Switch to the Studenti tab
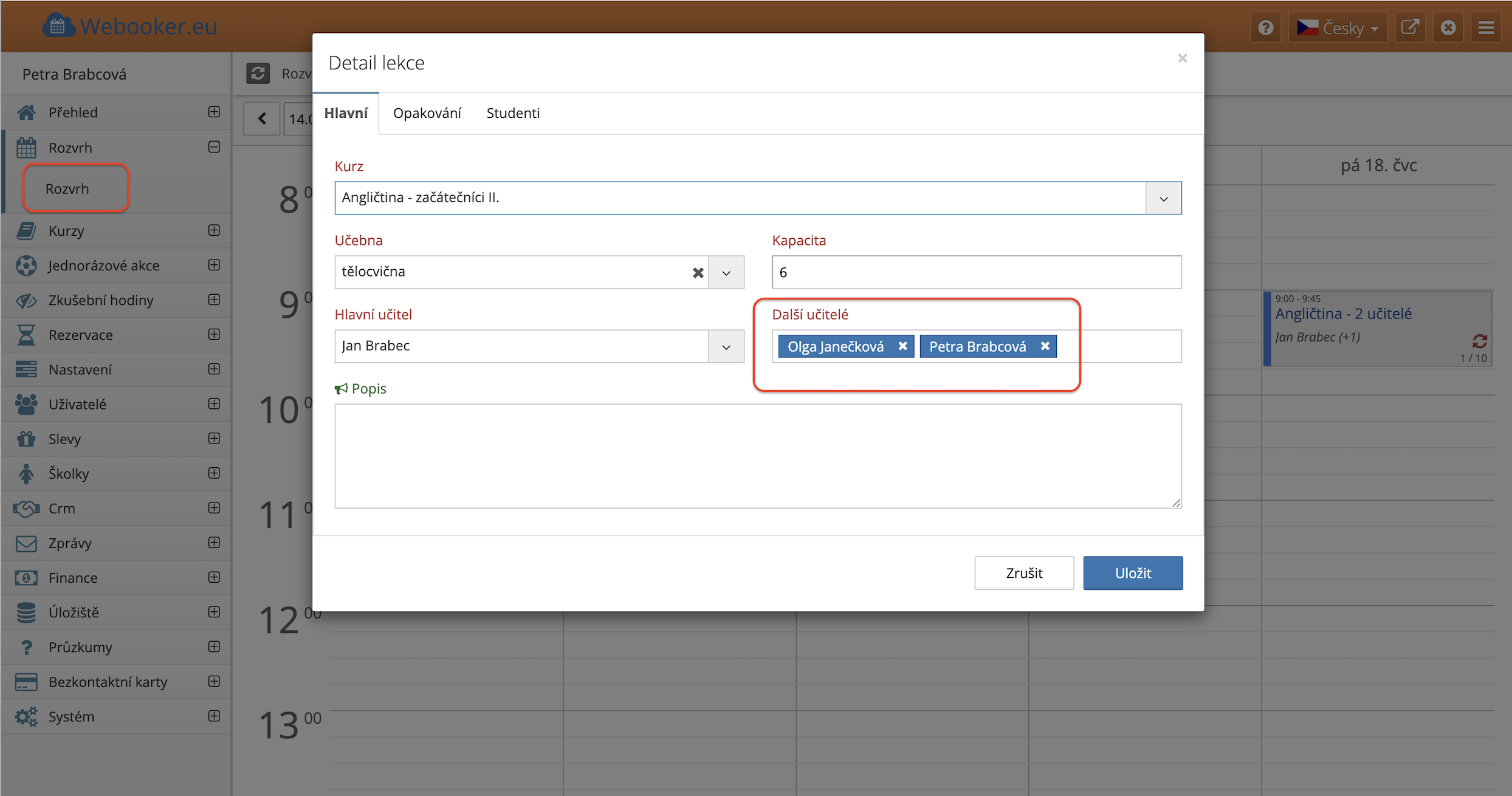The height and width of the screenshot is (796, 1512). pos(513,113)
